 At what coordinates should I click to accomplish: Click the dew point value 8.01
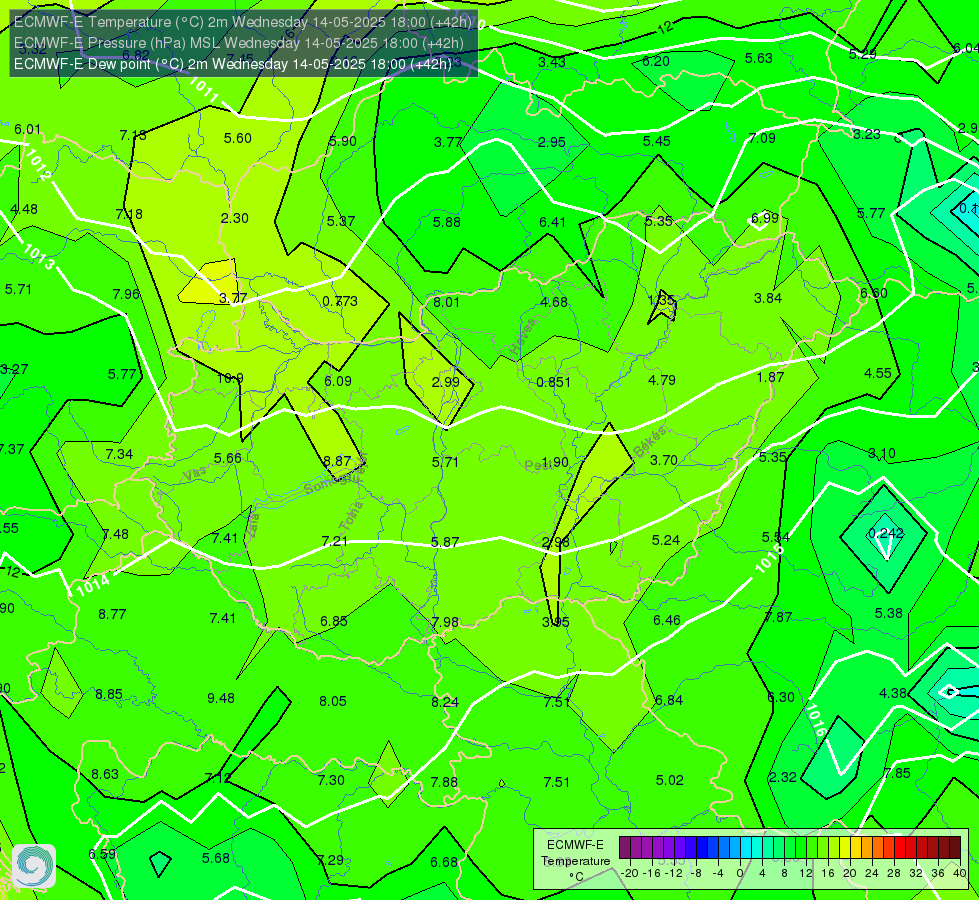click(x=446, y=302)
